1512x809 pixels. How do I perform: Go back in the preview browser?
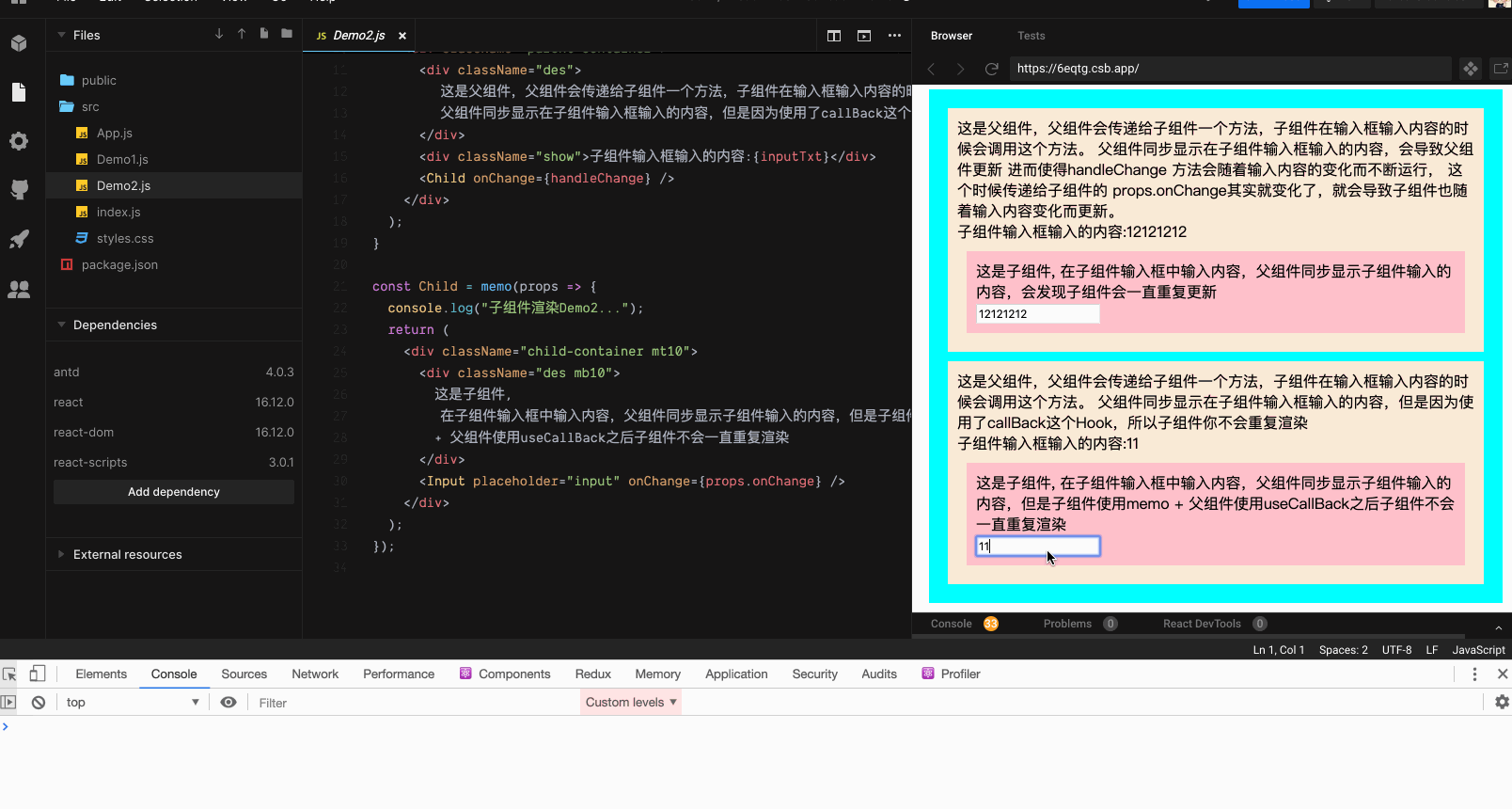932,69
